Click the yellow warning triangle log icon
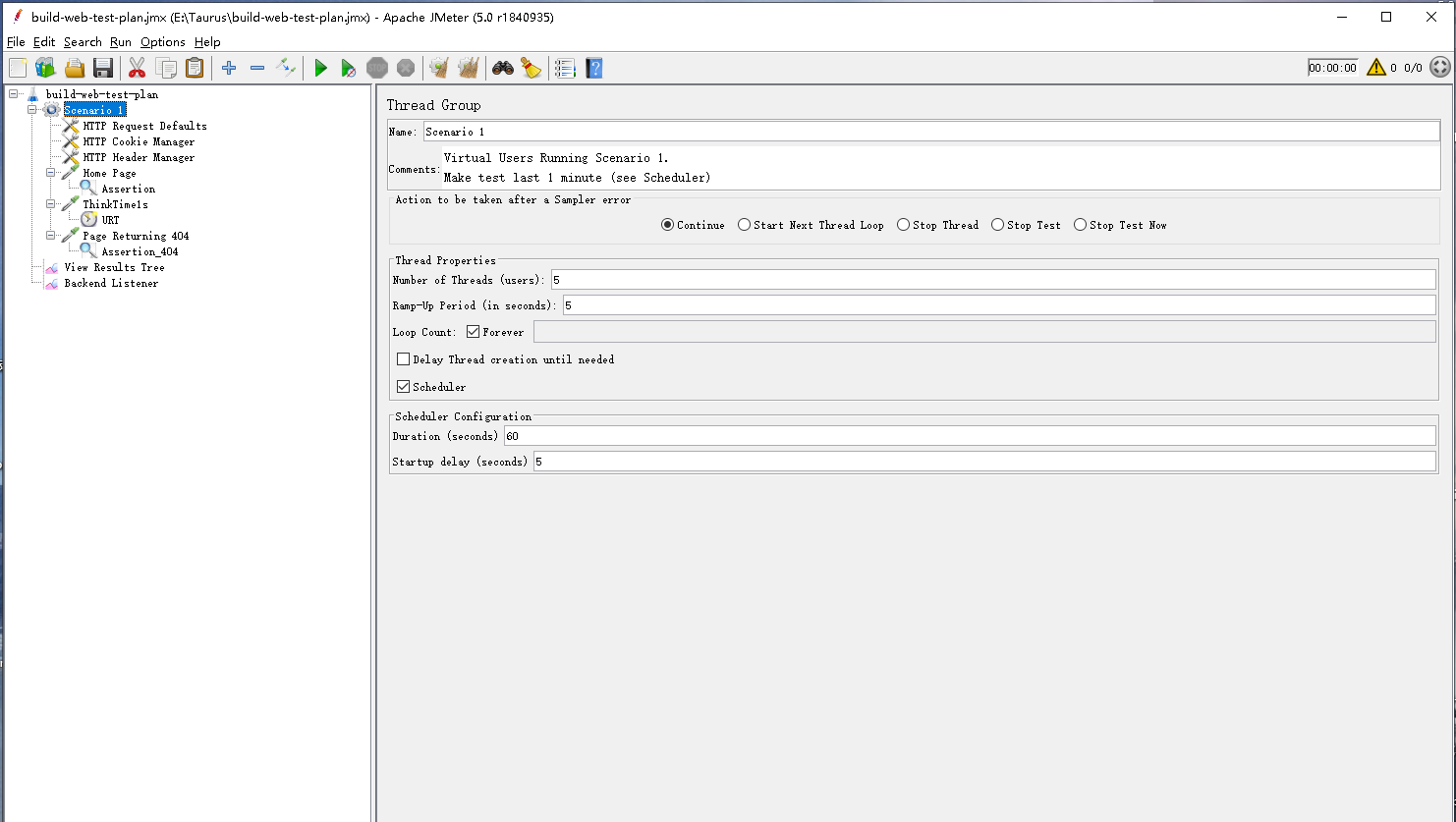Image resolution: width=1456 pixels, height=822 pixels. tap(1375, 67)
